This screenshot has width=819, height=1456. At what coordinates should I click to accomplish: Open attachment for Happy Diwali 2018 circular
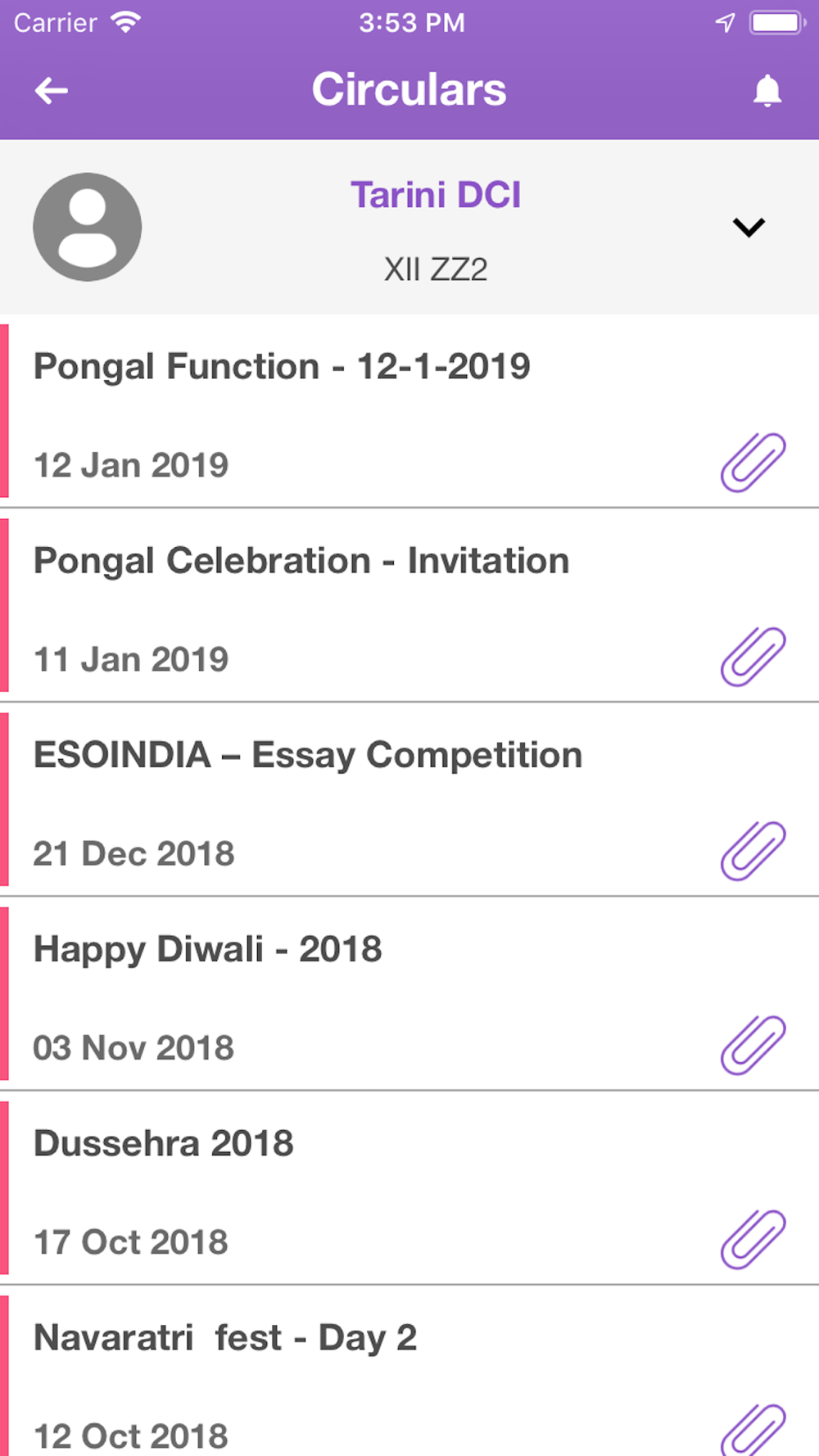753,1045
